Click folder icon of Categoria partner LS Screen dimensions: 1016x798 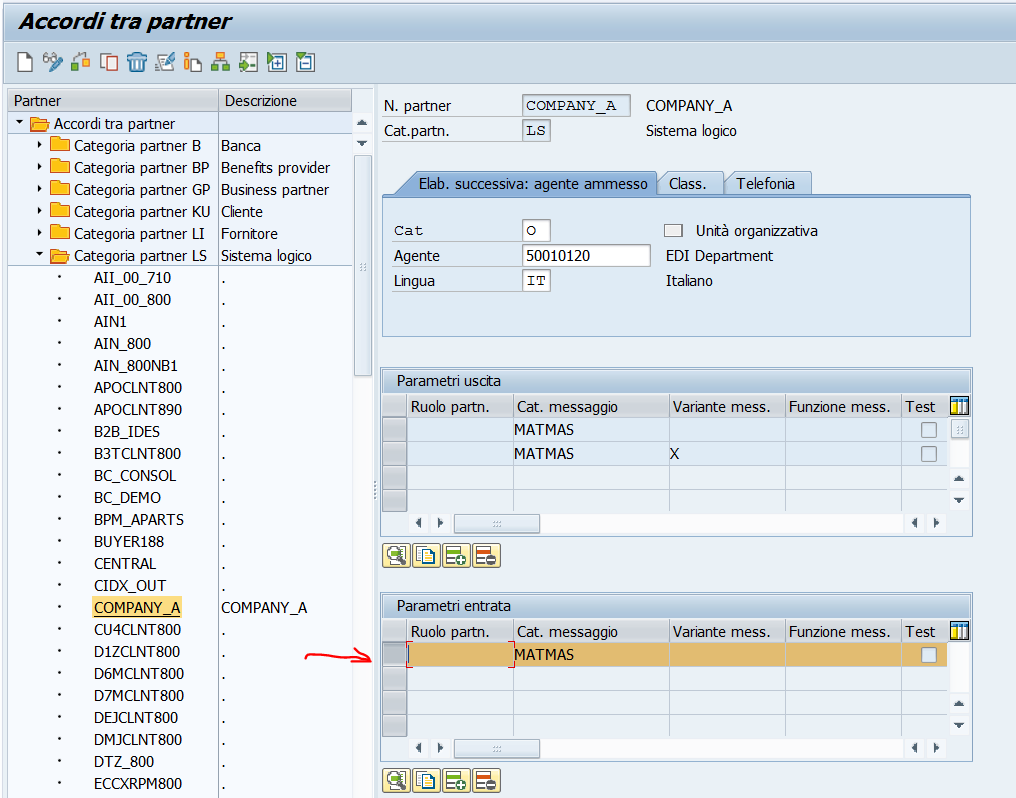60,256
